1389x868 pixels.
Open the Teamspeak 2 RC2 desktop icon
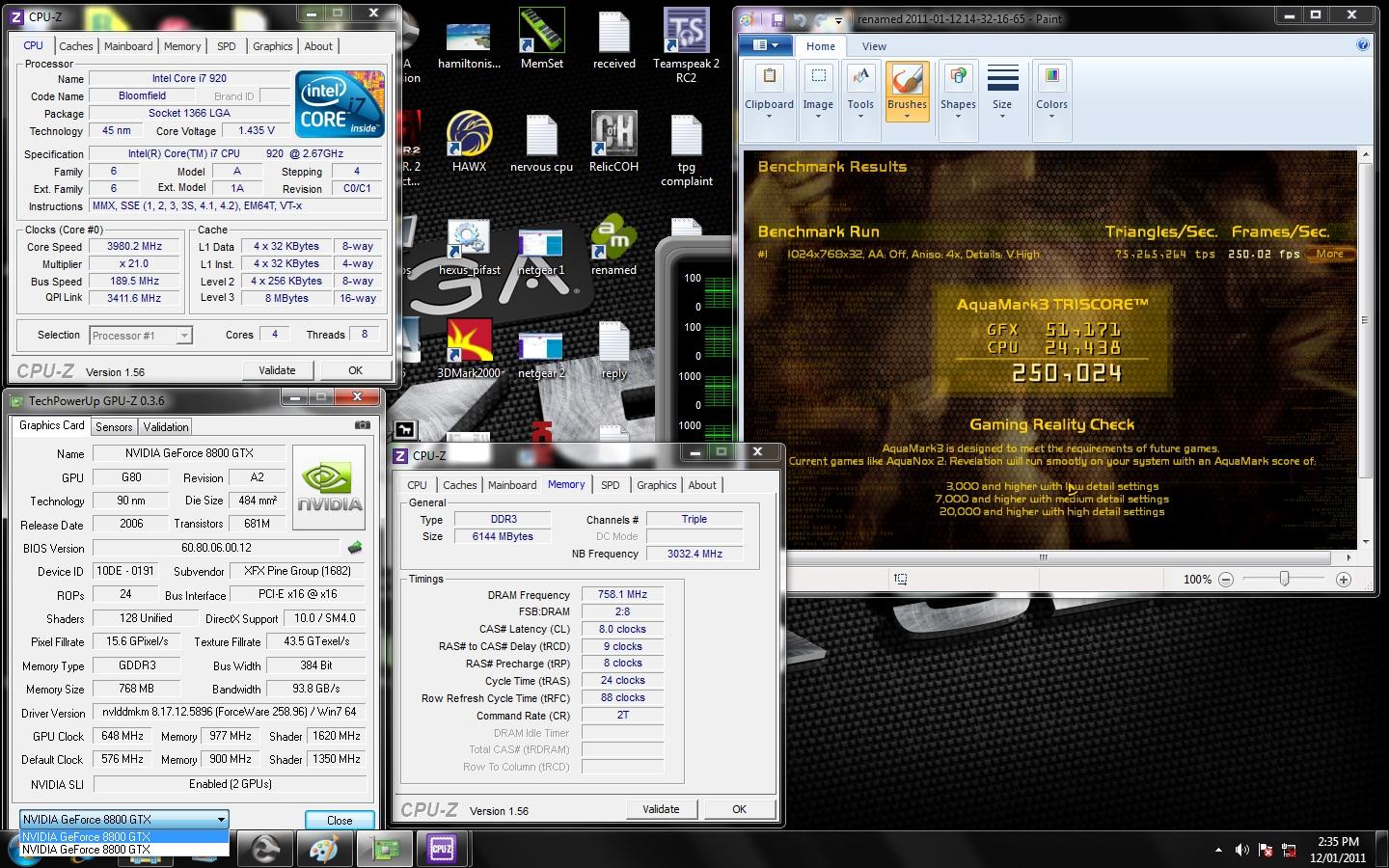686,45
